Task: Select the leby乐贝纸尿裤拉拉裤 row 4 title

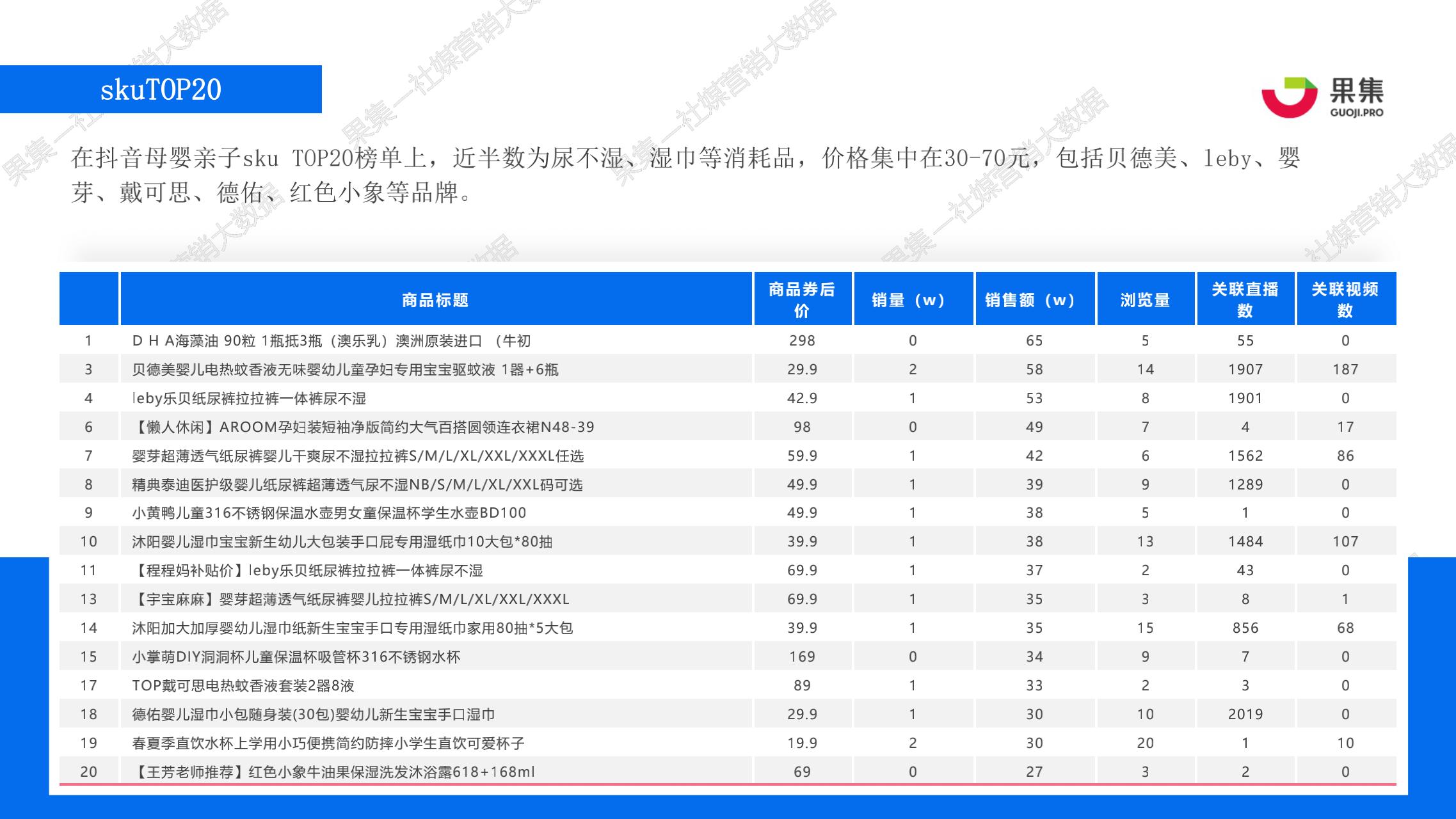Action: point(249,399)
